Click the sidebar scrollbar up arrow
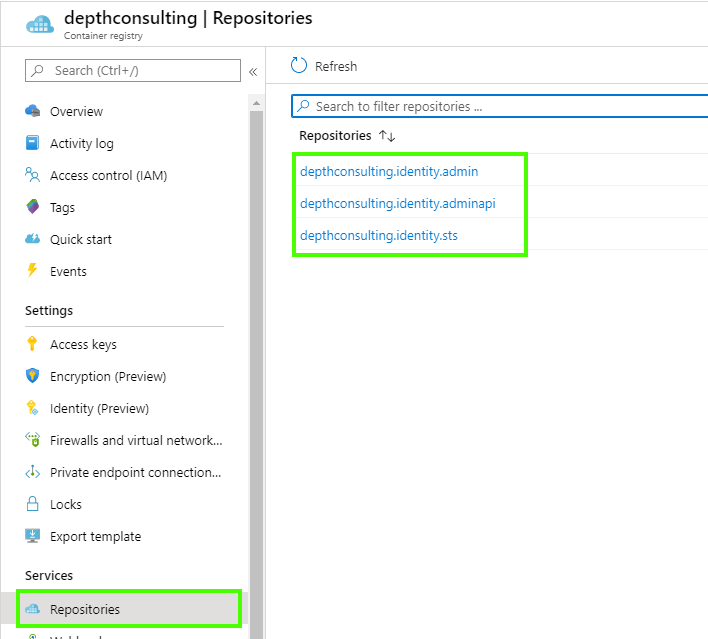708x639 pixels. pyautogui.click(x=256, y=103)
